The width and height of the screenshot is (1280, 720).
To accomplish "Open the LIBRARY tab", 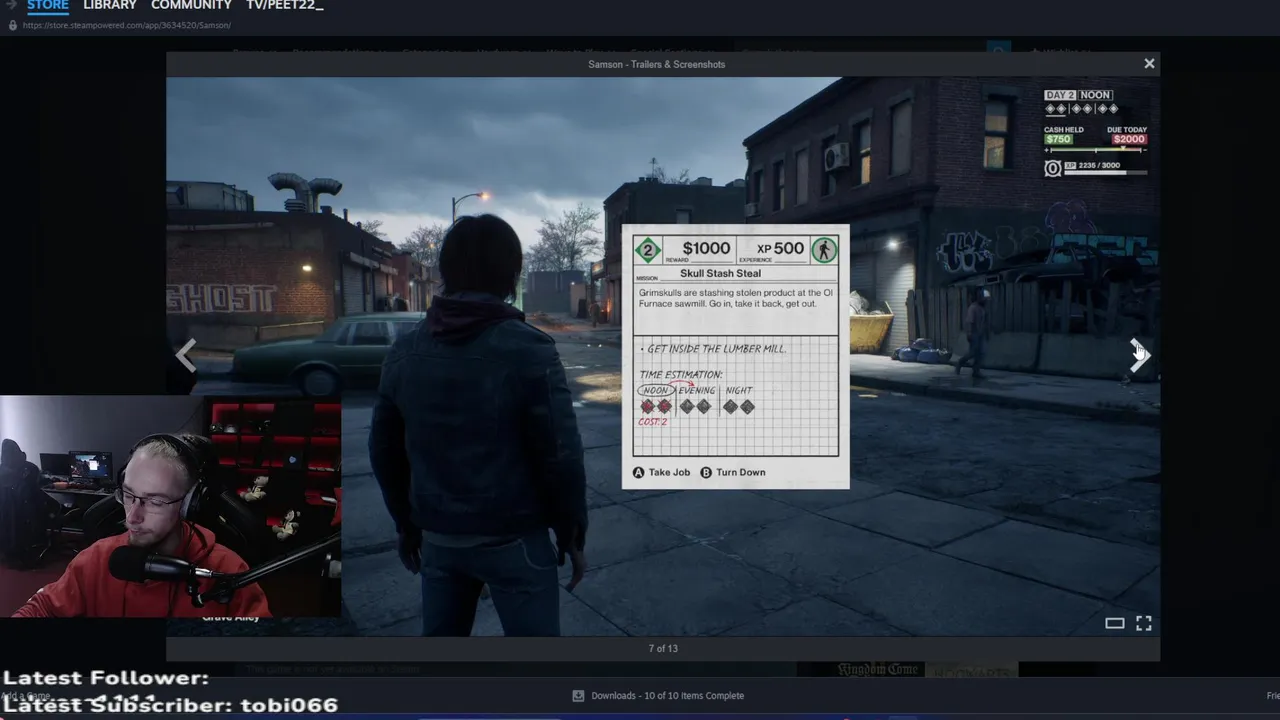I will (110, 6).
